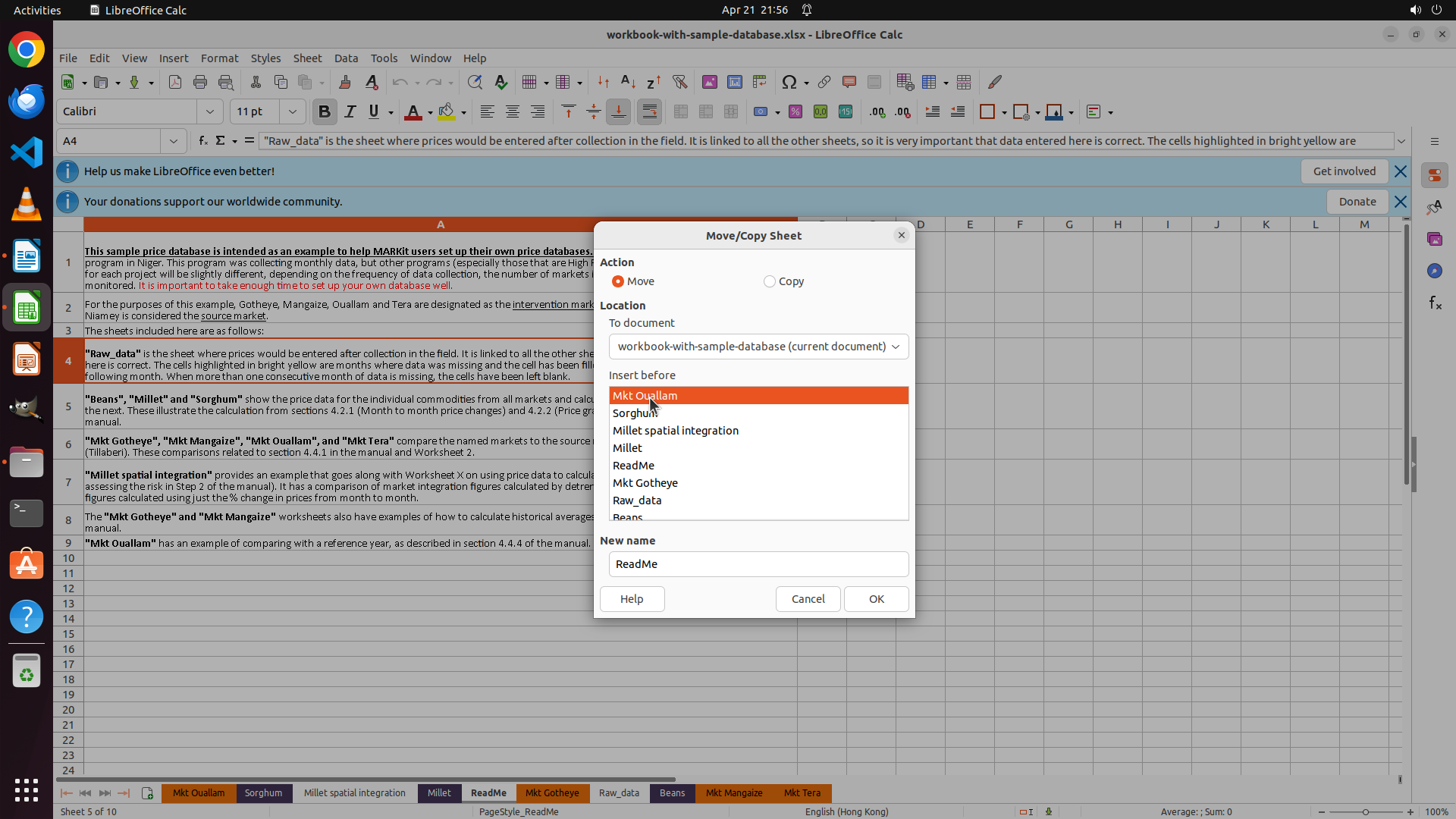Toggle the Underline formatting button
Screen dimensions: 1456x819
click(x=374, y=112)
